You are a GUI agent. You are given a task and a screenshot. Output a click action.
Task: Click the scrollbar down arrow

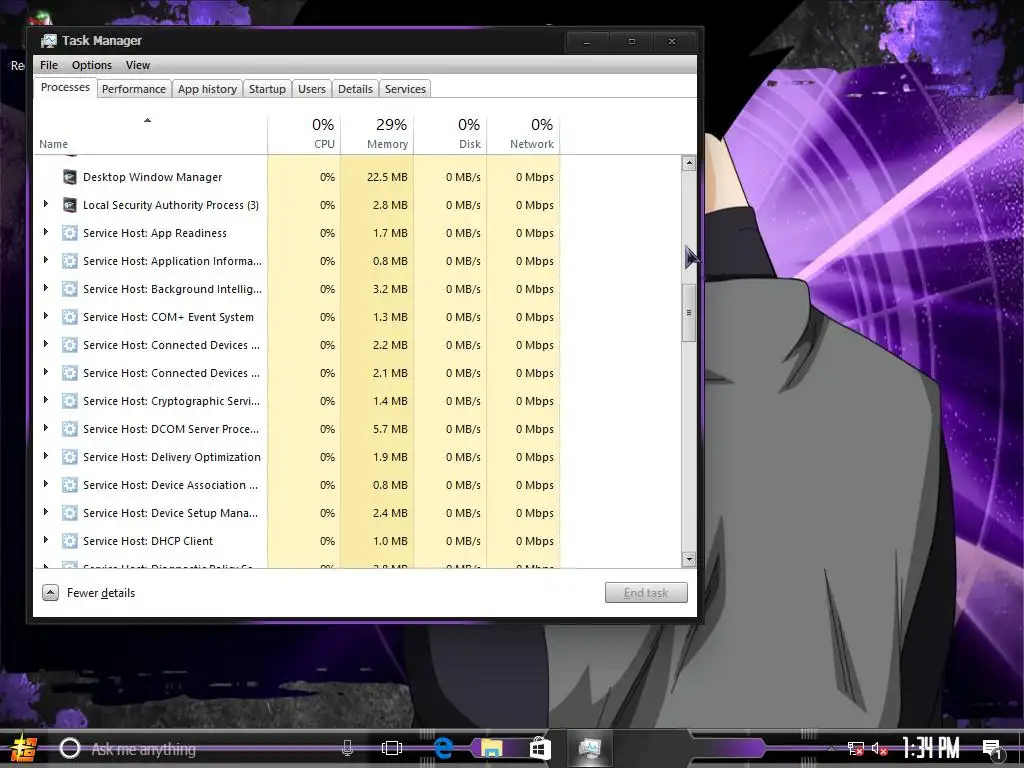click(x=688, y=559)
